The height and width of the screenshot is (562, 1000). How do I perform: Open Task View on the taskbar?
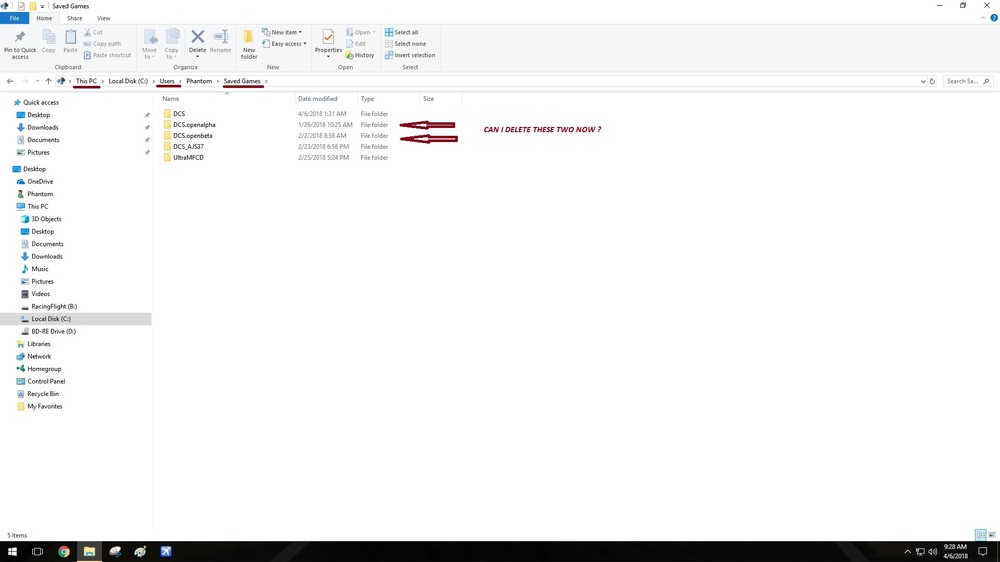(x=38, y=551)
